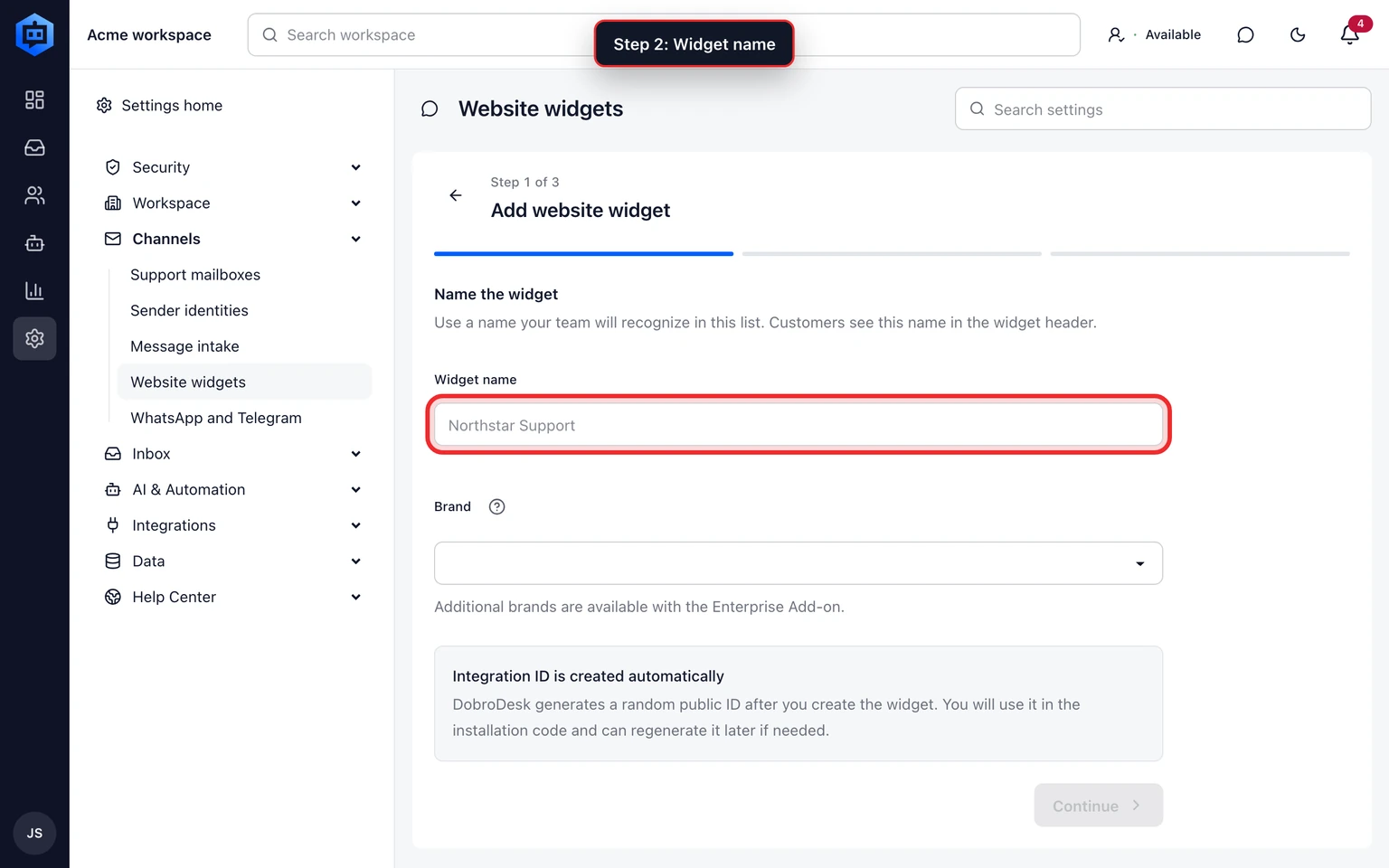This screenshot has width=1389, height=868.
Task: Click the Workspace menu label
Action: [171, 203]
